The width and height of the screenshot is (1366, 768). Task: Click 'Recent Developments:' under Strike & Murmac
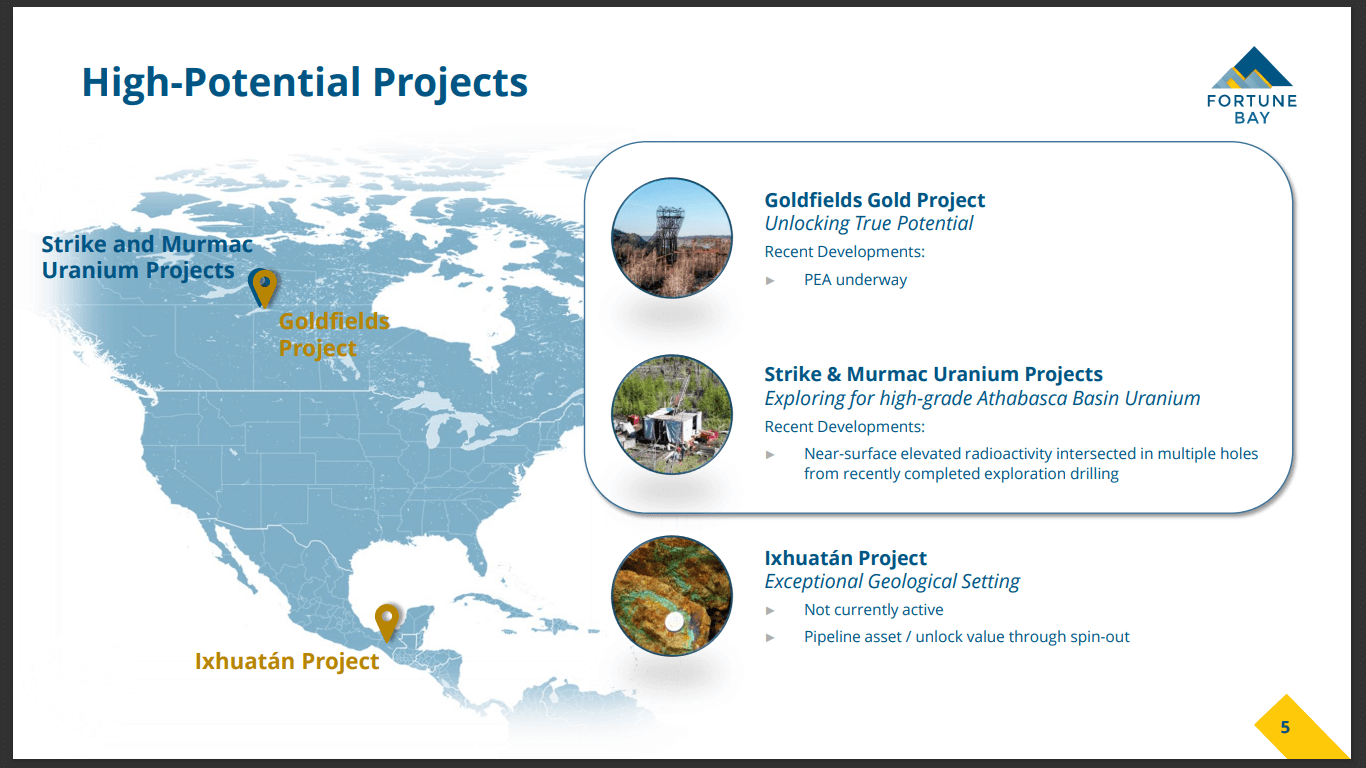pyautogui.click(x=845, y=427)
